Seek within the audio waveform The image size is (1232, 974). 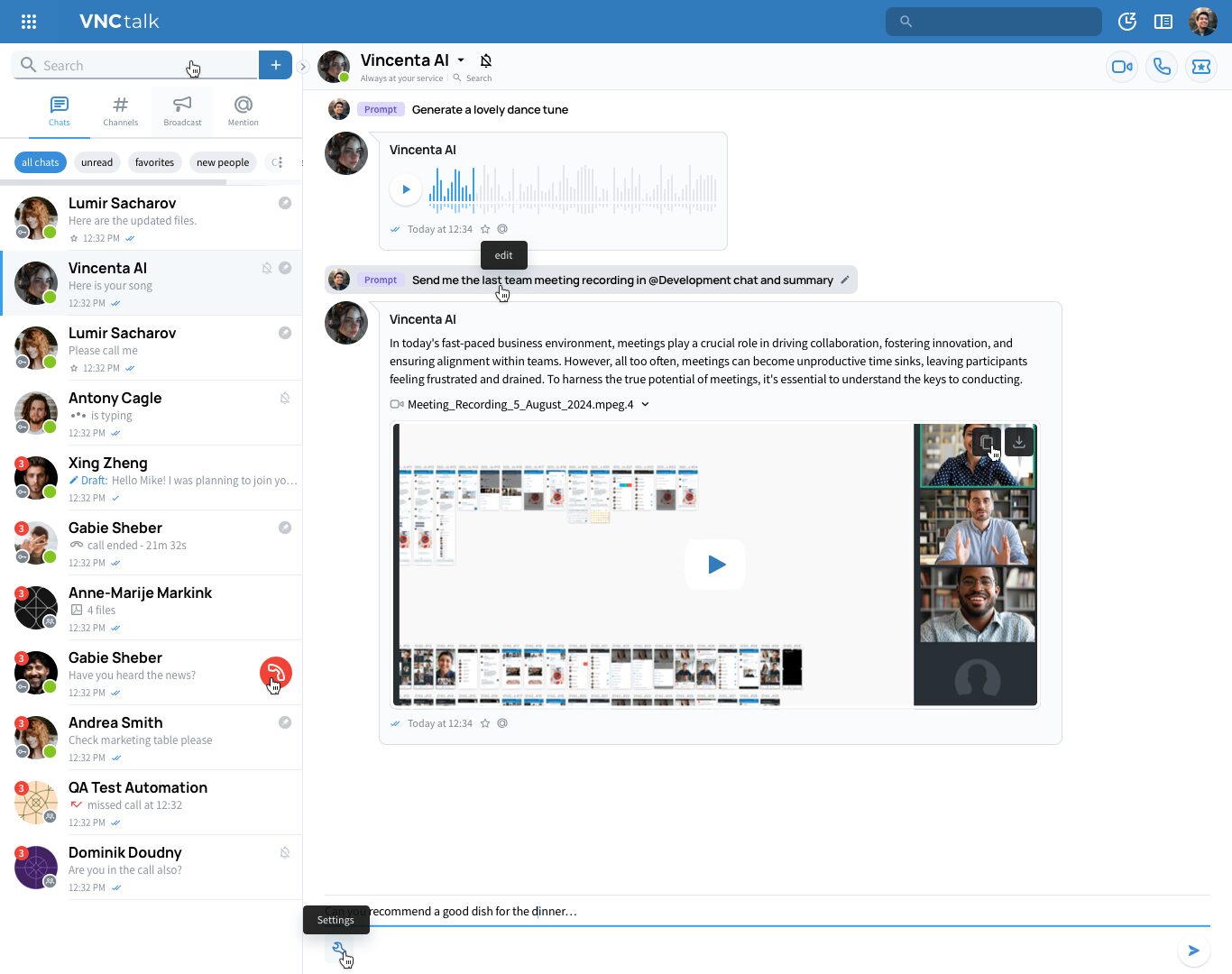pyautogui.click(x=573, y=189)
